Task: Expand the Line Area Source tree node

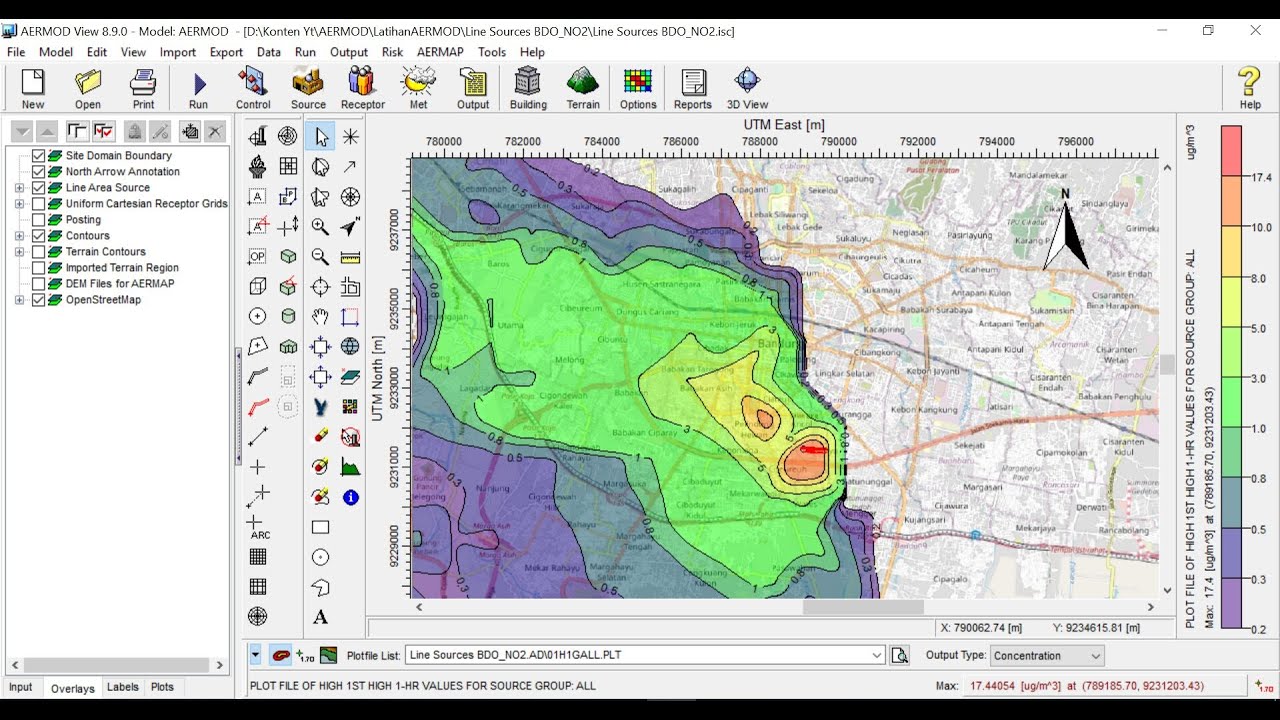Action: pos(19,188)
